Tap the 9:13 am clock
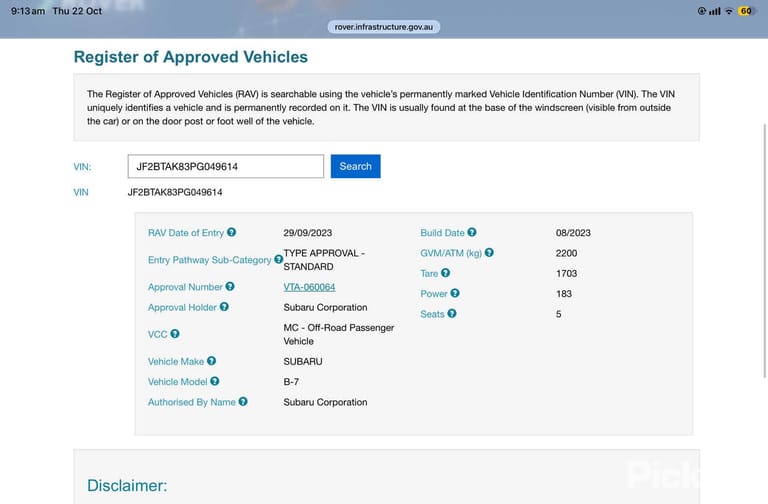768x504 pixels. coord(28,11)
